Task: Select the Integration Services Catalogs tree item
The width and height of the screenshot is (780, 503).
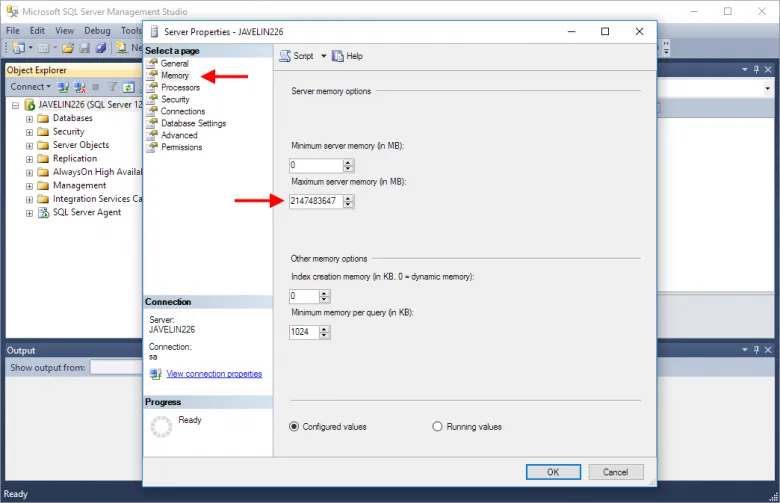Action: pyautogui.click(x=98, y=199)
